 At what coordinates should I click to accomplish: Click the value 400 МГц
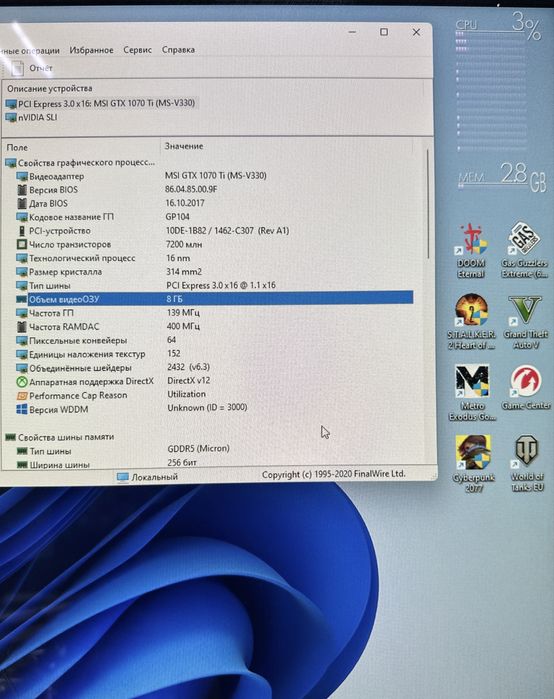(183, 326)
